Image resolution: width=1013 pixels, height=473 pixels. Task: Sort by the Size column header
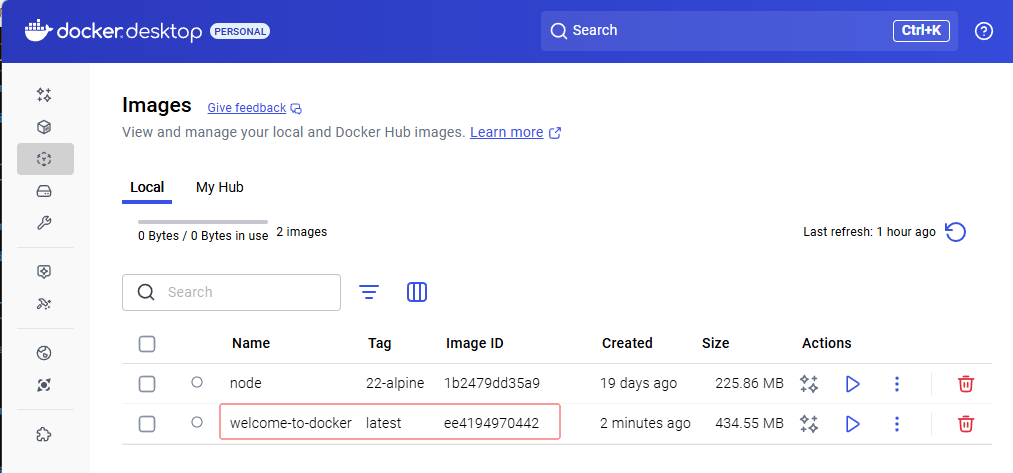(716, 343)
